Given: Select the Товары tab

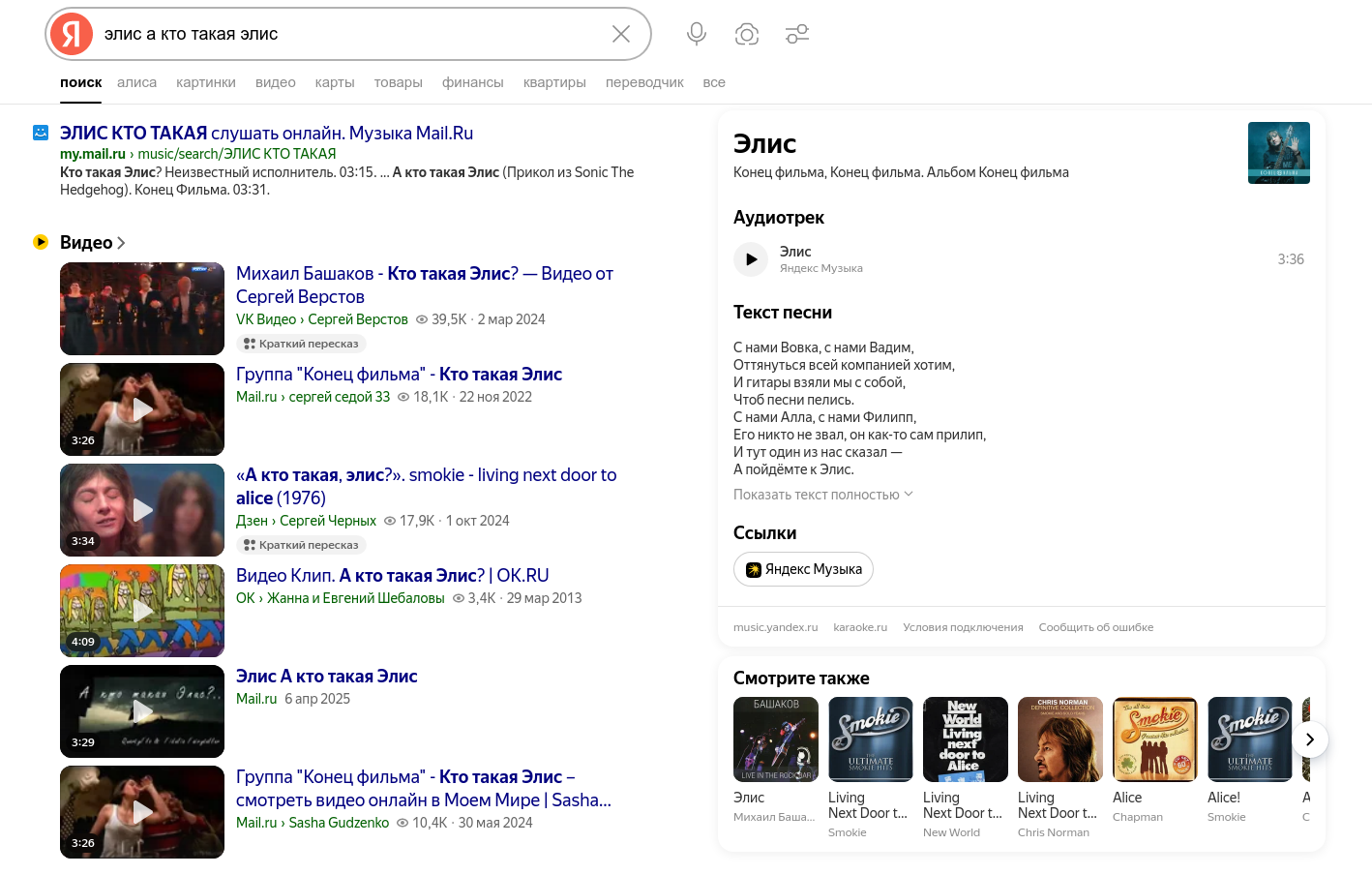Looking at the screenshot, I should coord(399,82).
